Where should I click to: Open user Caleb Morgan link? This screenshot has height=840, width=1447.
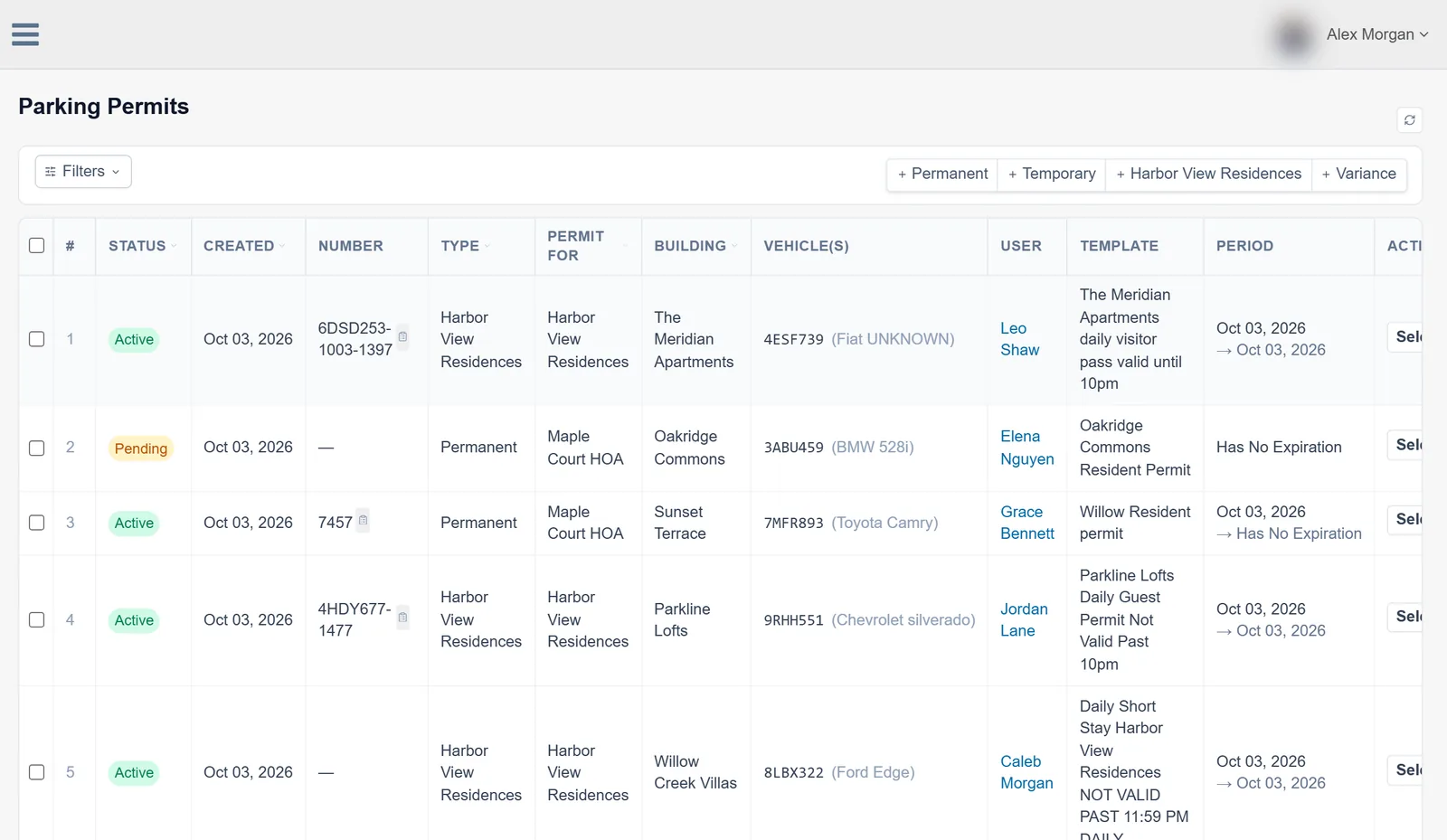tap(1026, 772)
